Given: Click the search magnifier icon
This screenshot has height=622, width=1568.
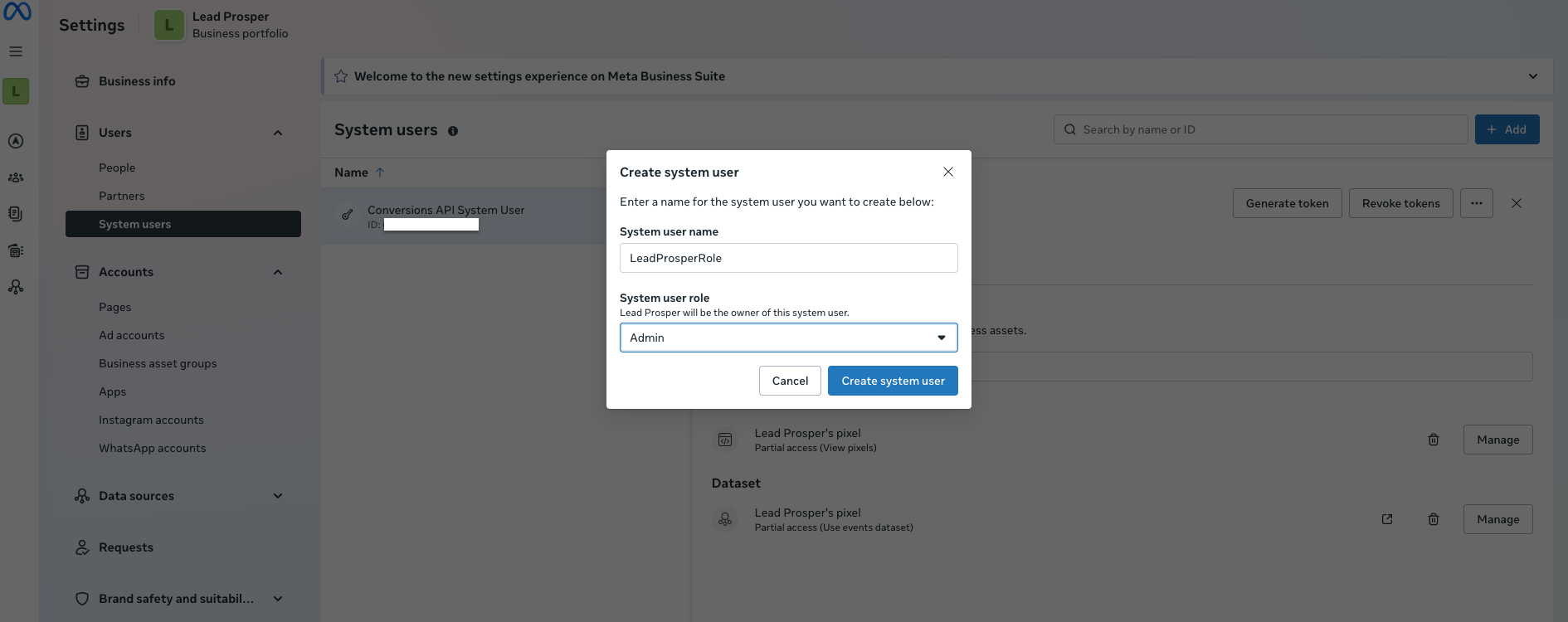Looking at the screenshot, I should click(x=1070, y=129).
